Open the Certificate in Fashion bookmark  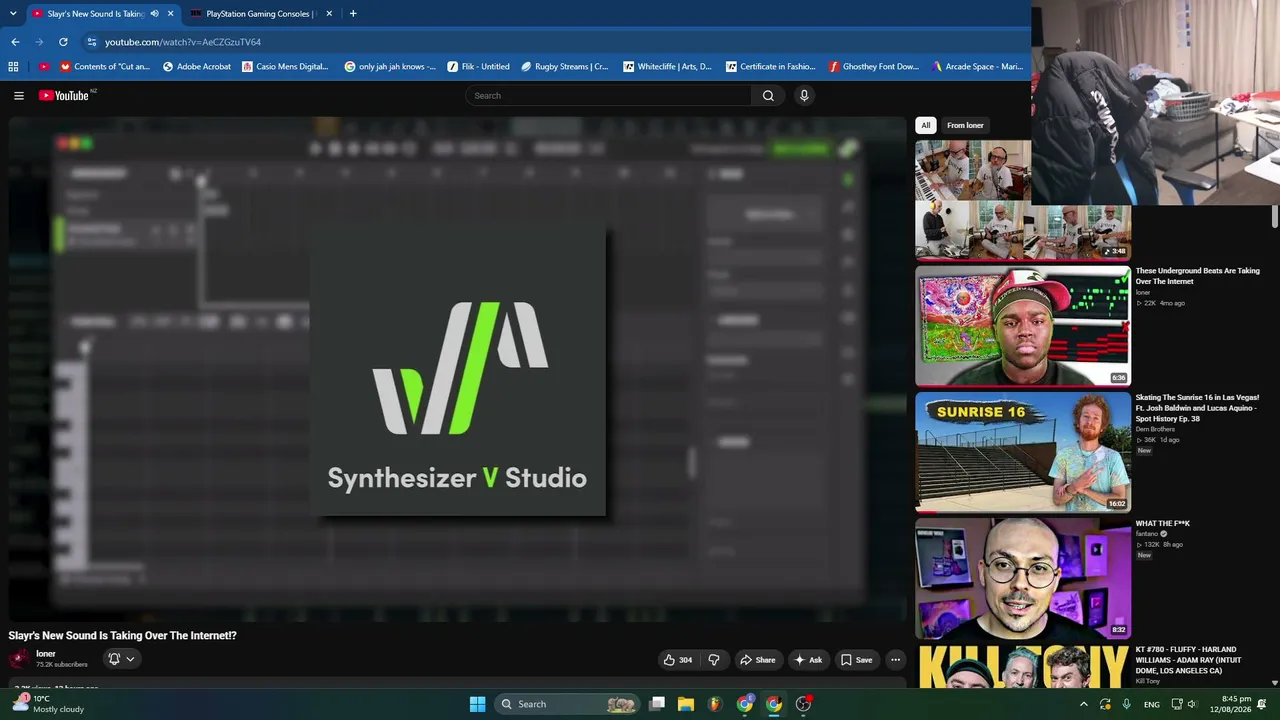771,67
